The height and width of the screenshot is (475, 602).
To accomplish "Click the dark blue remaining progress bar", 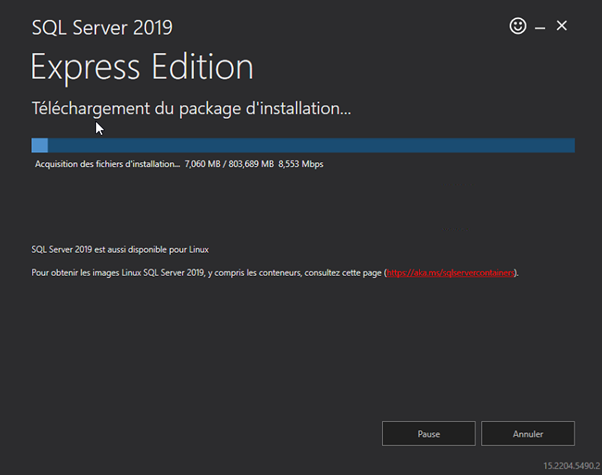I will click(311, 146).
